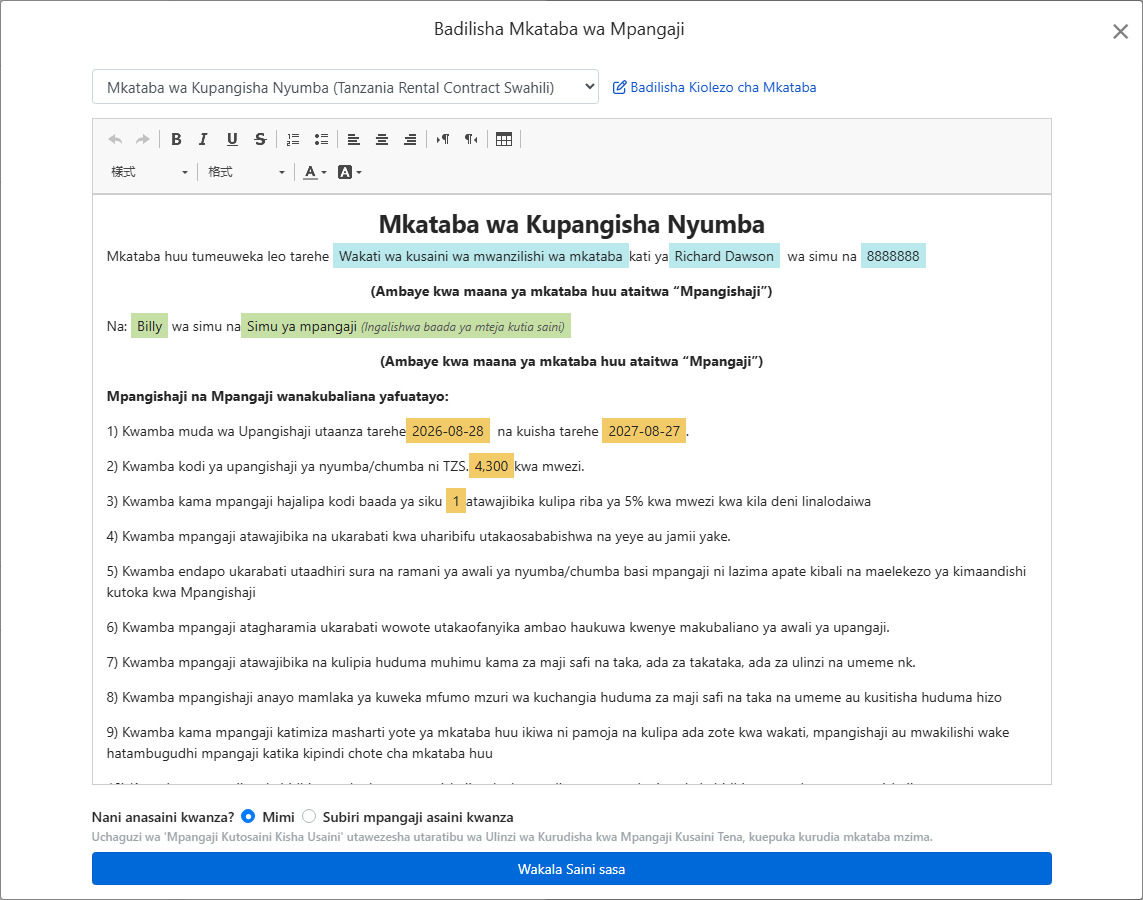Center align the text

[x=382, y=139]
